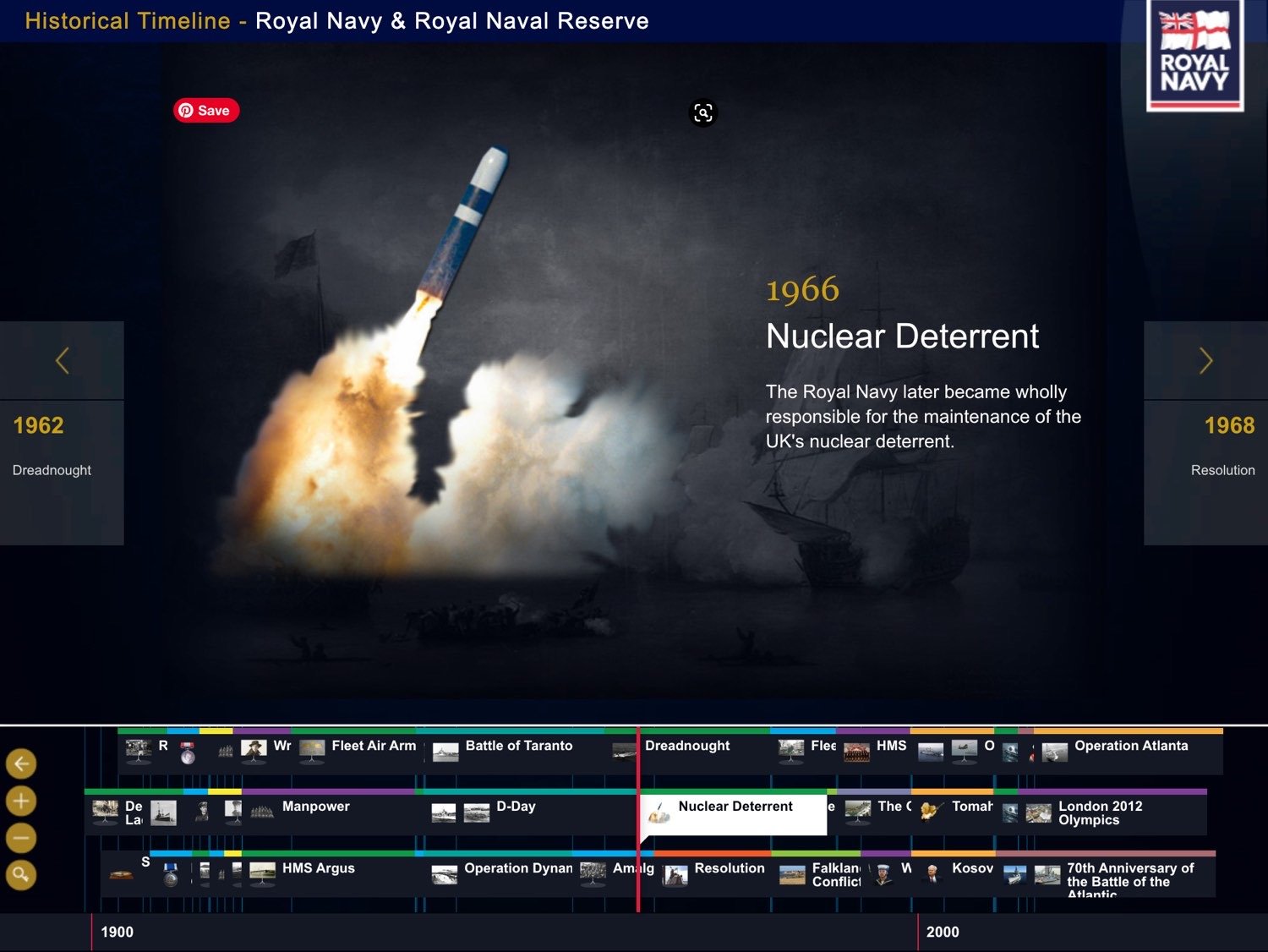Open the timeline search magnifier button
1268x952 pixels.
[21, 875]
